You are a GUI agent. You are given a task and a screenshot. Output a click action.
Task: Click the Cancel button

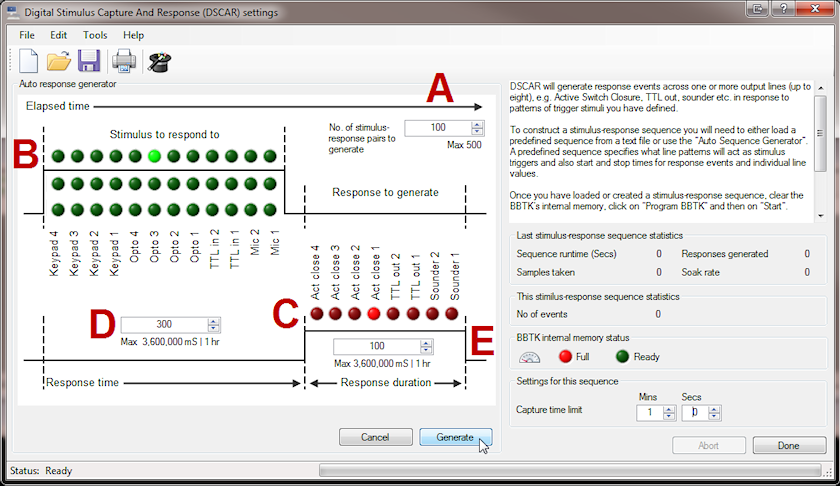tap(375, 437)
